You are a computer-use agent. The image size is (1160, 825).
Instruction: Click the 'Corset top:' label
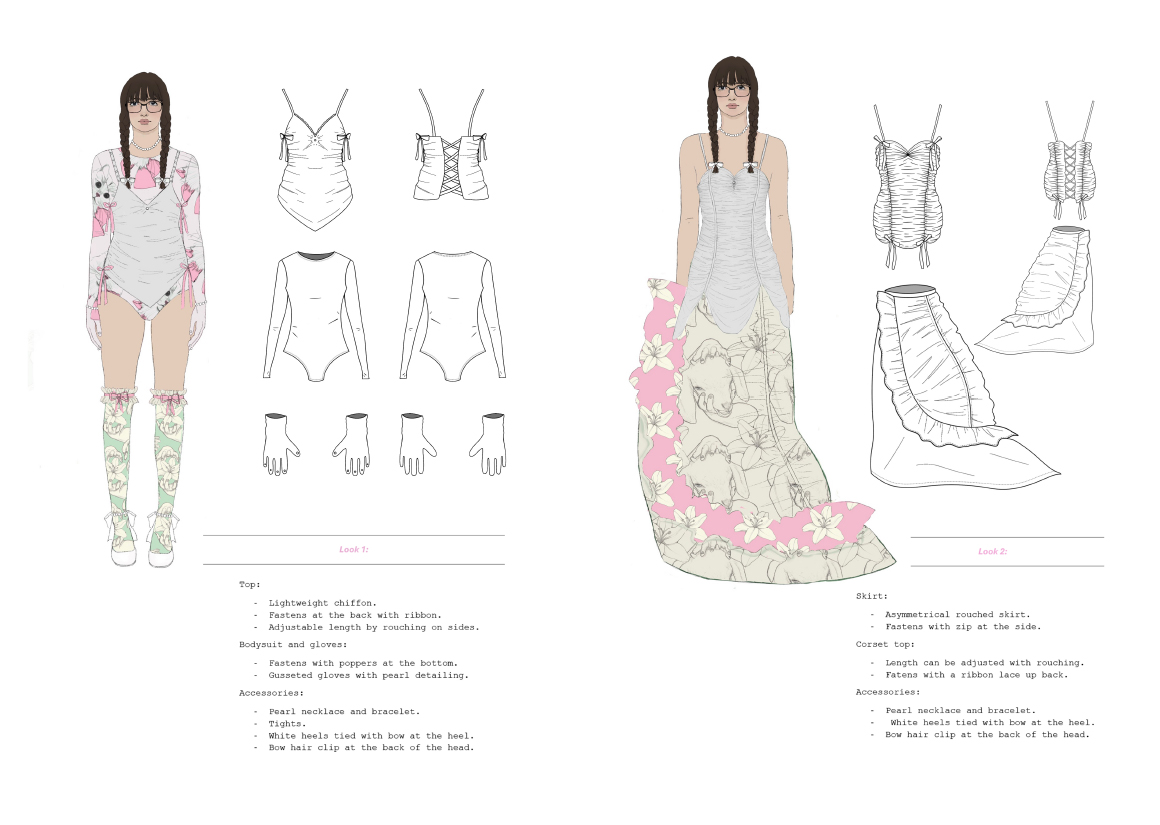point(885,644)
